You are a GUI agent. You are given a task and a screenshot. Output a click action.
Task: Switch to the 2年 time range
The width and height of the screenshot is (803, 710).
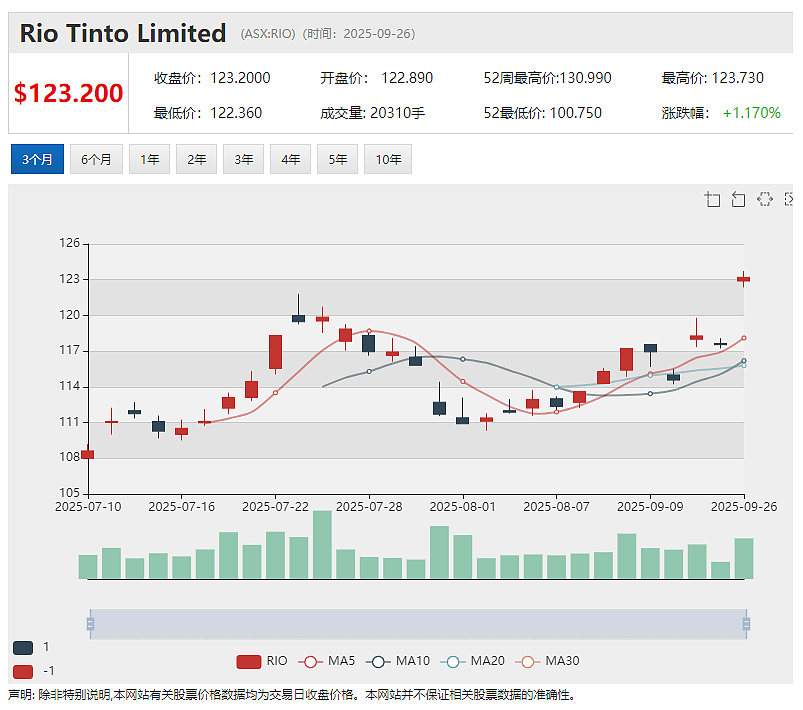[x=197, y=159]
